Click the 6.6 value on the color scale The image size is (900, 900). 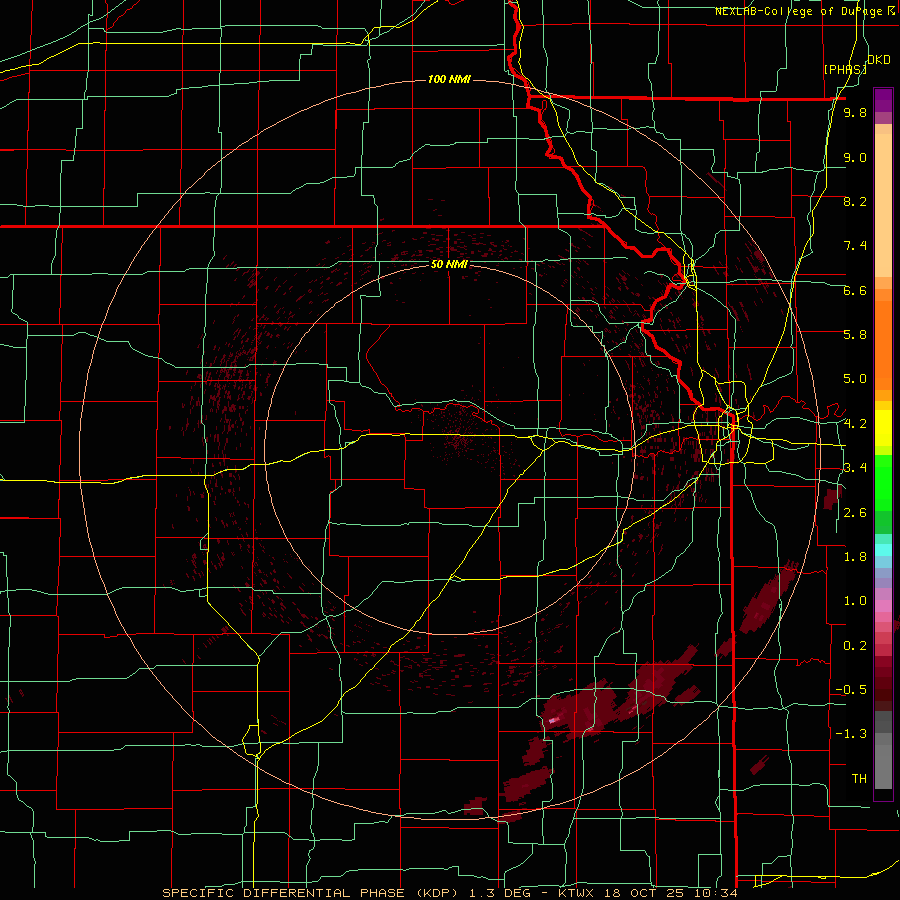(855, 290)
